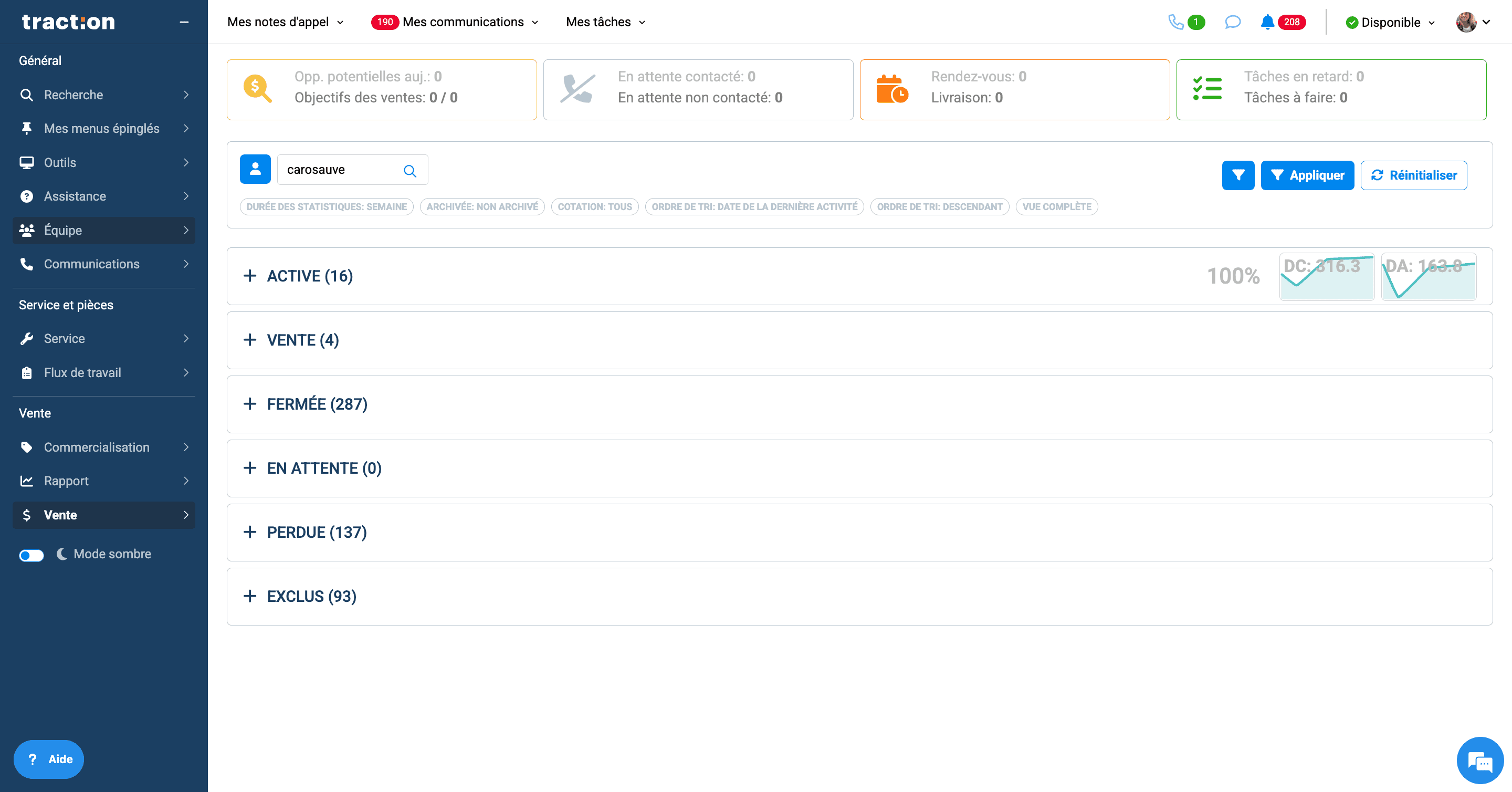Open Recherche in the sidebar
The height and width of the screenshot is (792, 1512).
coord(104,95)
